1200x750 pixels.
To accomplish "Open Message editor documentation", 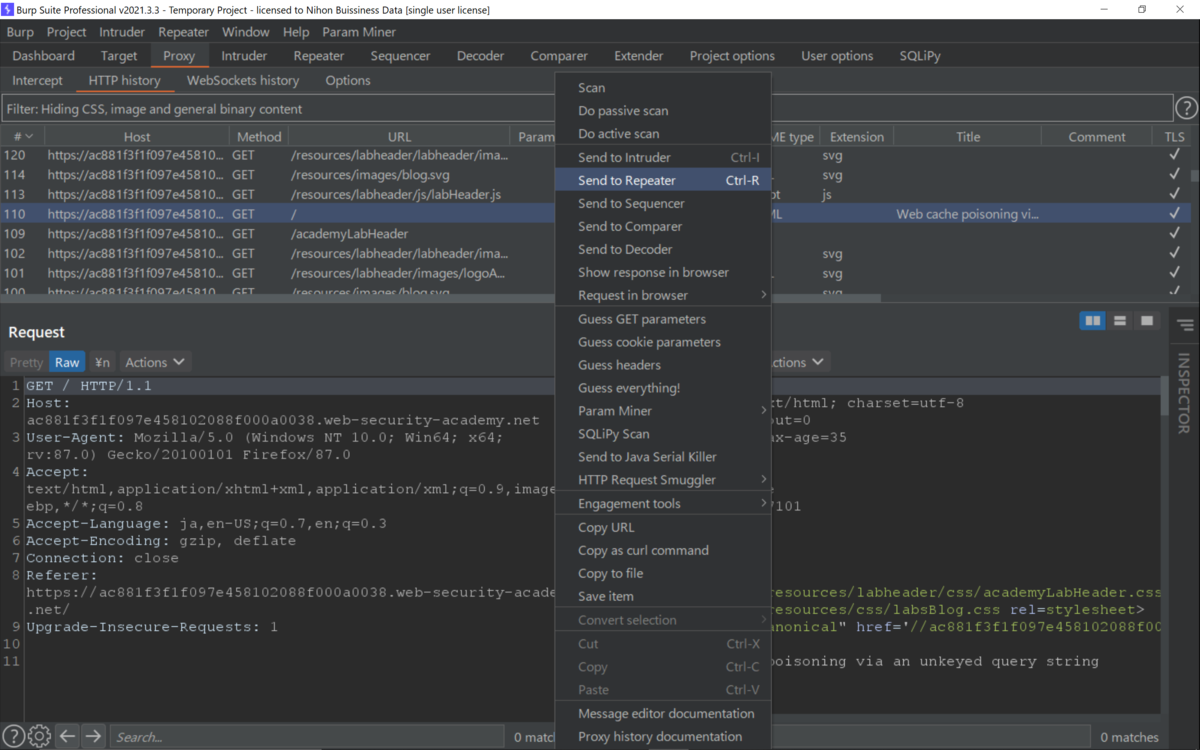I will click(x=663, y=713).
